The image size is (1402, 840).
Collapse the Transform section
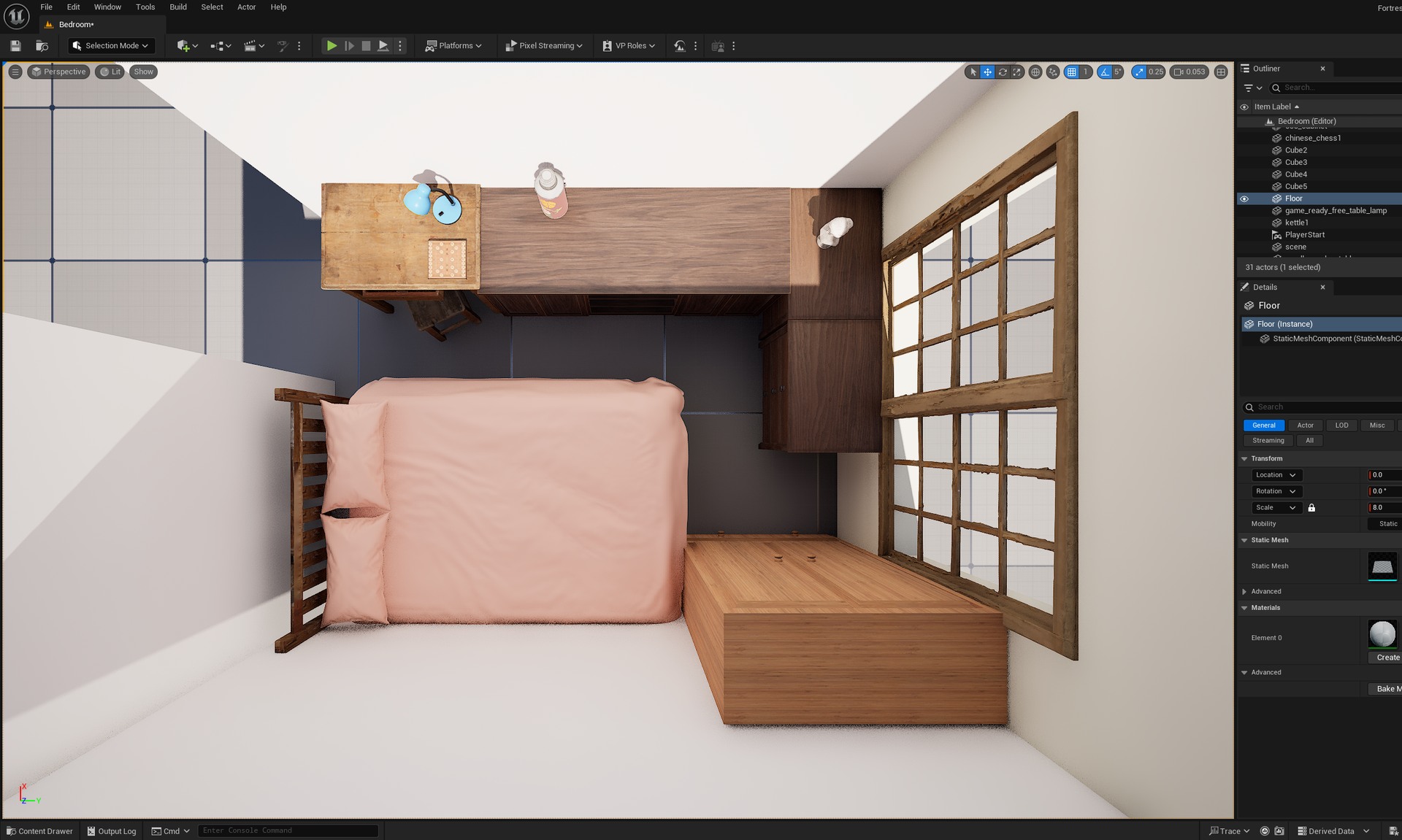(x=1244, y=459)
